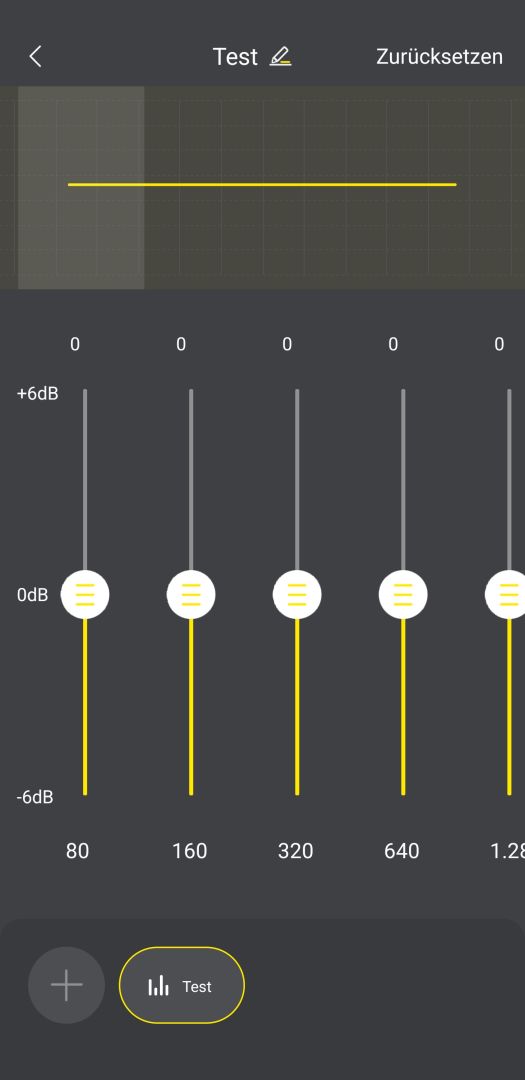Select the Test preset chip
This screenshot has width=525, height=1080.
pos(182,985)
